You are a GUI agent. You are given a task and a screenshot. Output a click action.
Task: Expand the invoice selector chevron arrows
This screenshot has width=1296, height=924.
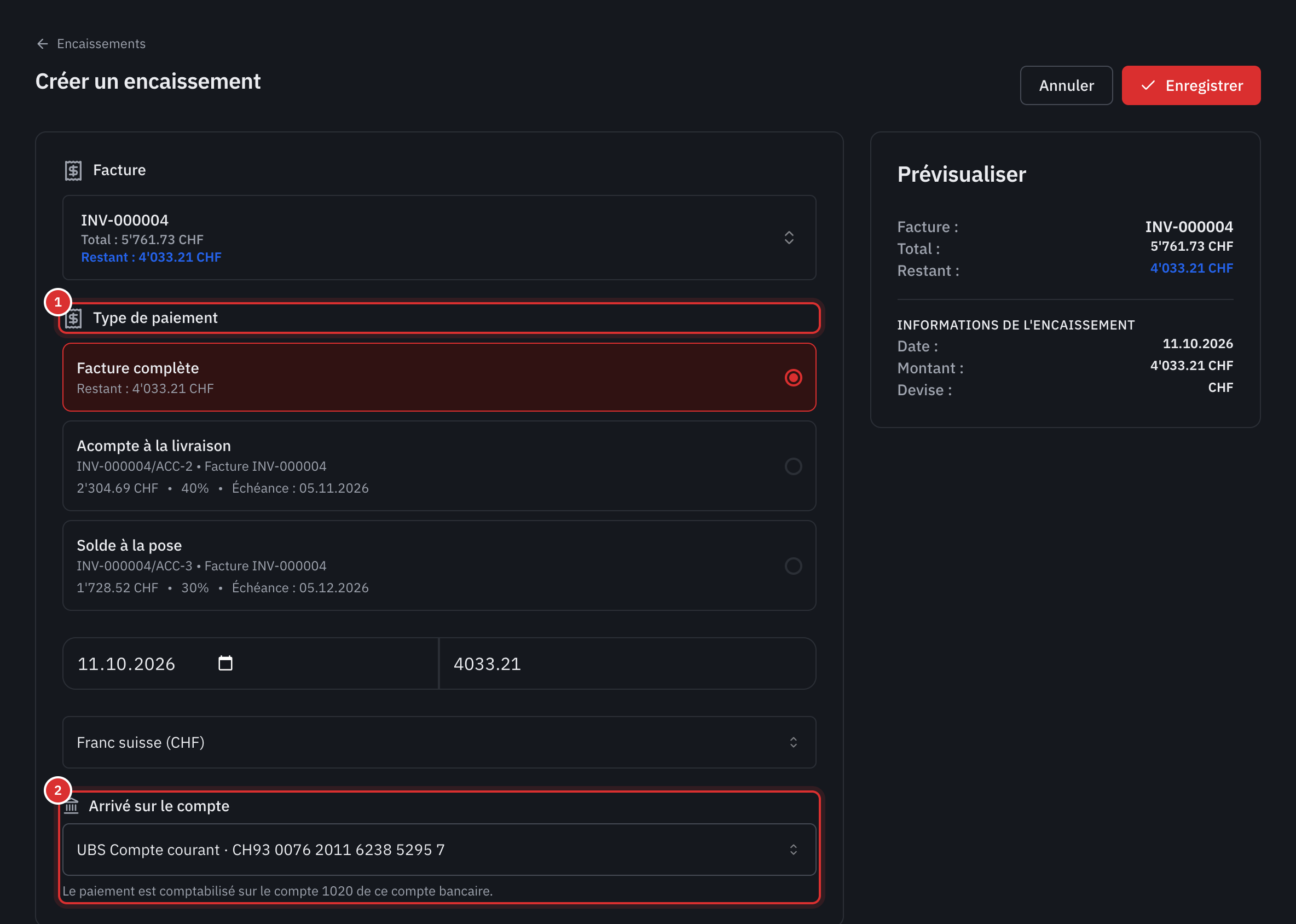(x=789, y=238)
